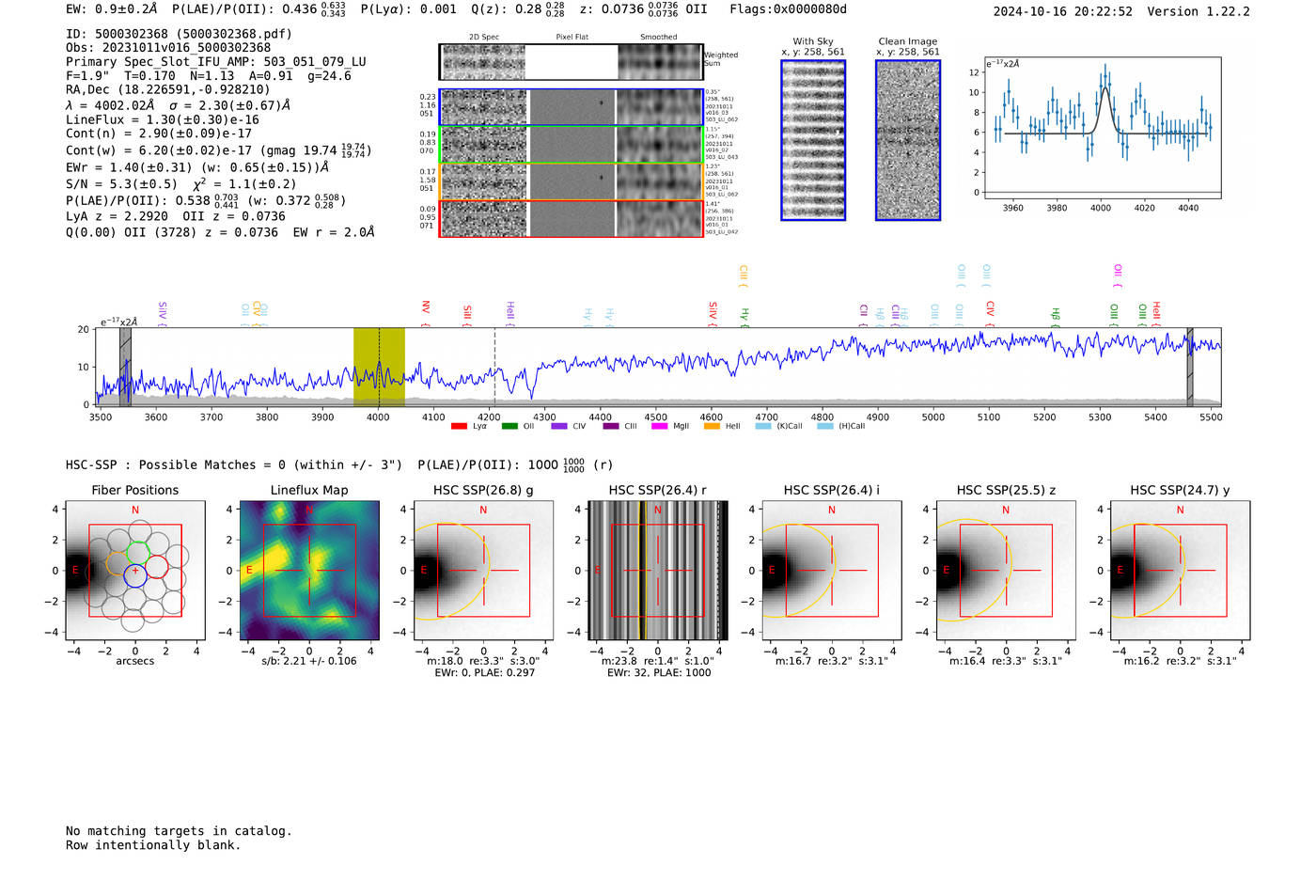Open the HSC SSP(26.4) i image
Screen dimensions: 1316x896
tap(832, 570)
